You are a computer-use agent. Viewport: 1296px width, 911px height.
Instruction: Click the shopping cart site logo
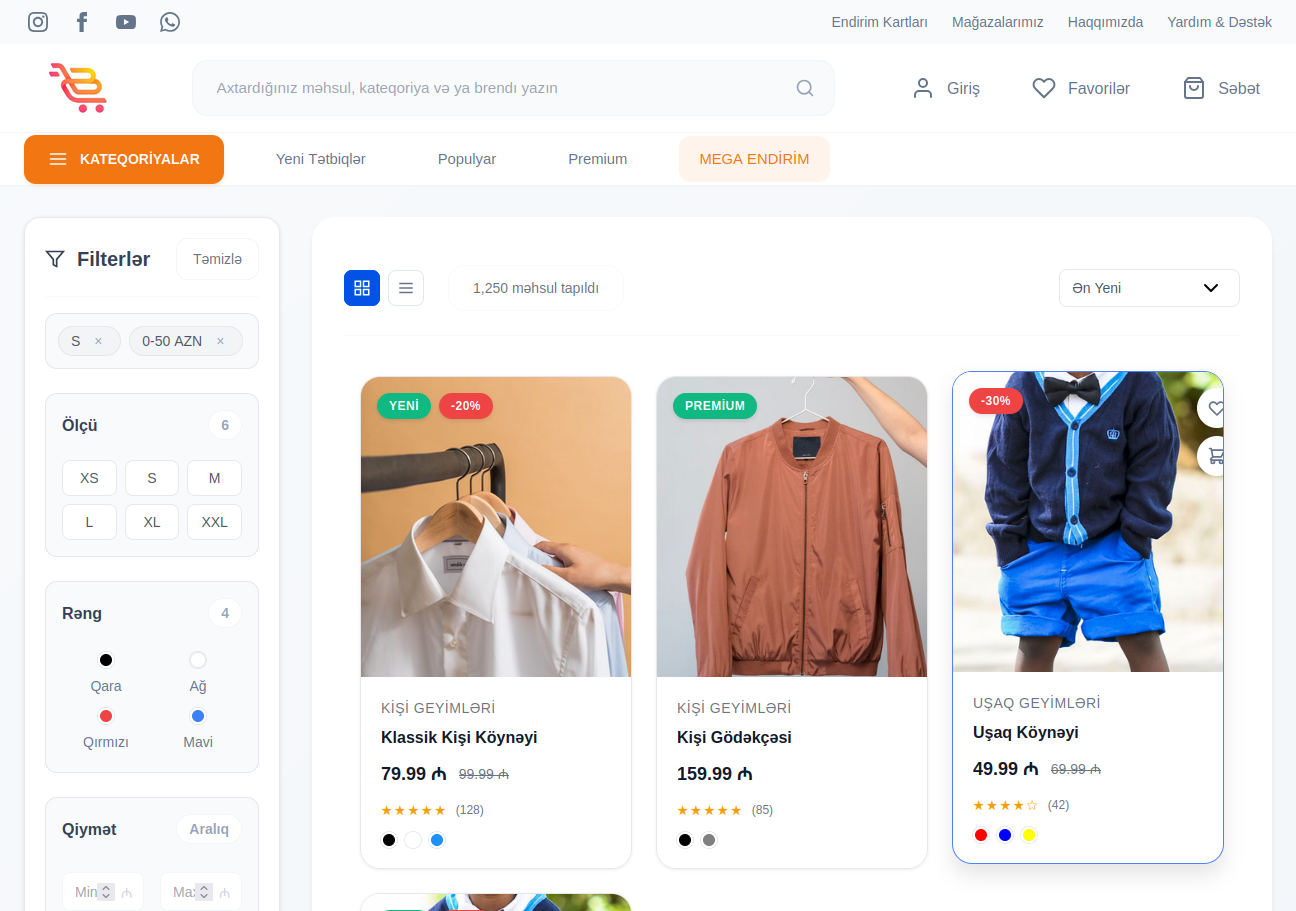click(x=77, y=88)
